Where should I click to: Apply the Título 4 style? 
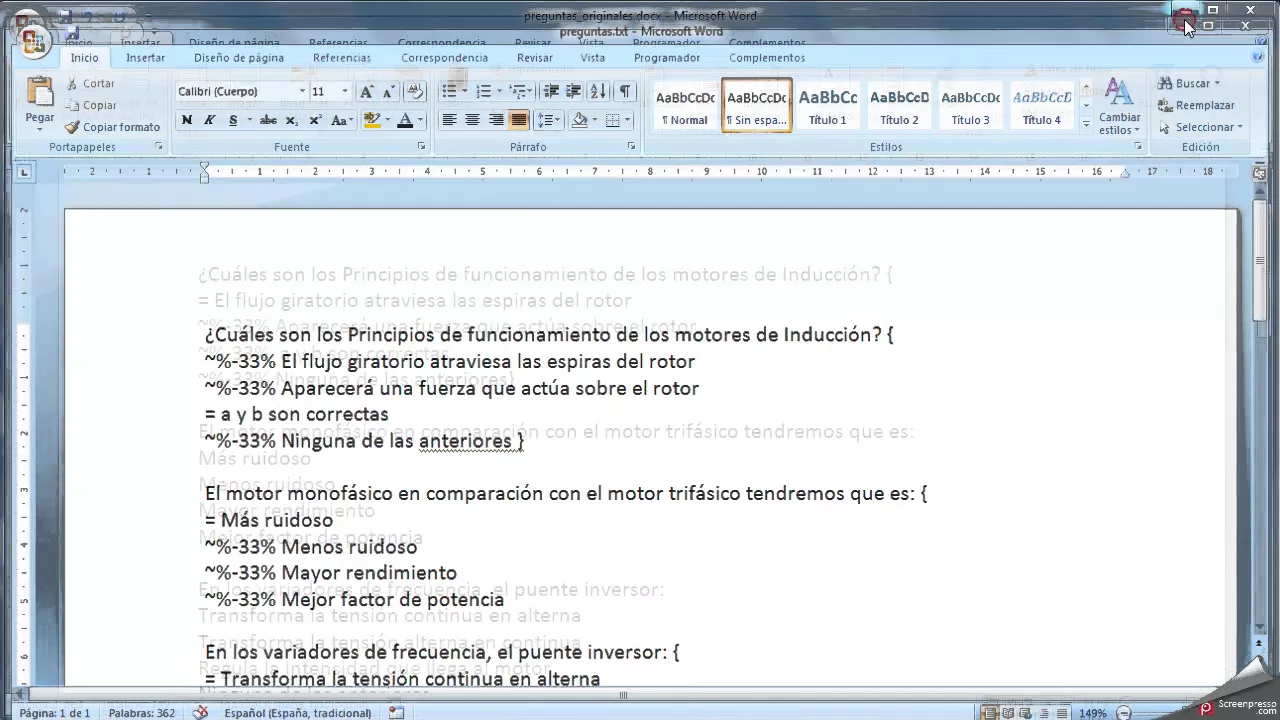click(1042, 106)
